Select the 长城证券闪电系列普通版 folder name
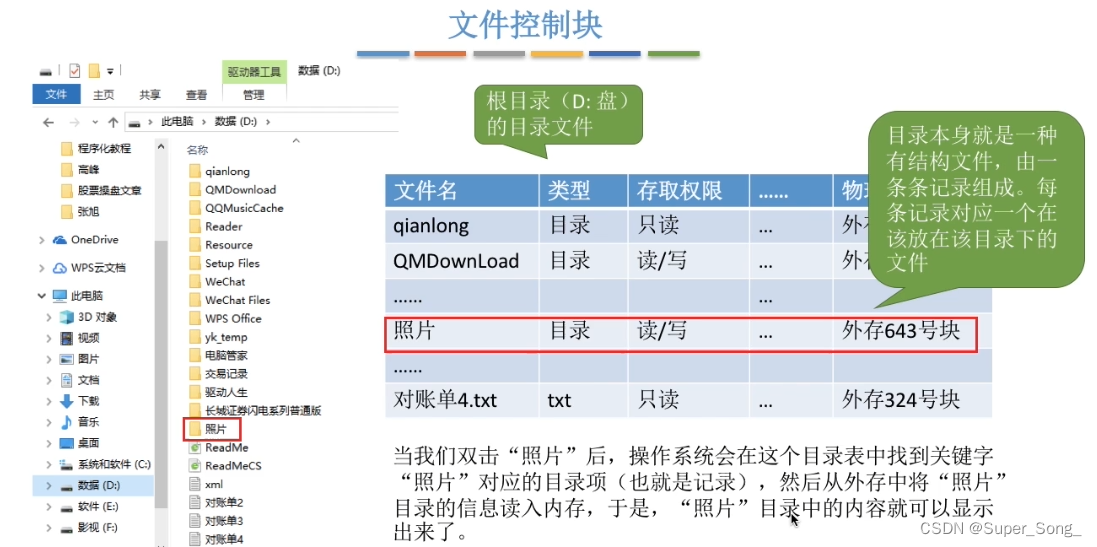Viewport: 1097px width, 547px height. pyautogui.click(x=263, y=411)
